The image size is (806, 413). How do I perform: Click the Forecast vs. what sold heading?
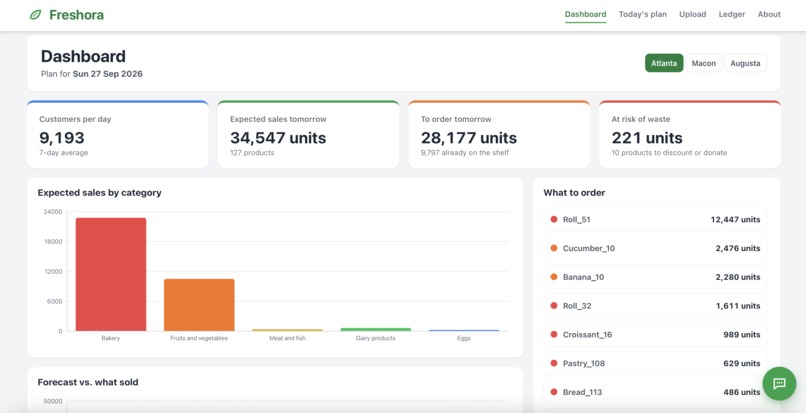tap(88, 382)
